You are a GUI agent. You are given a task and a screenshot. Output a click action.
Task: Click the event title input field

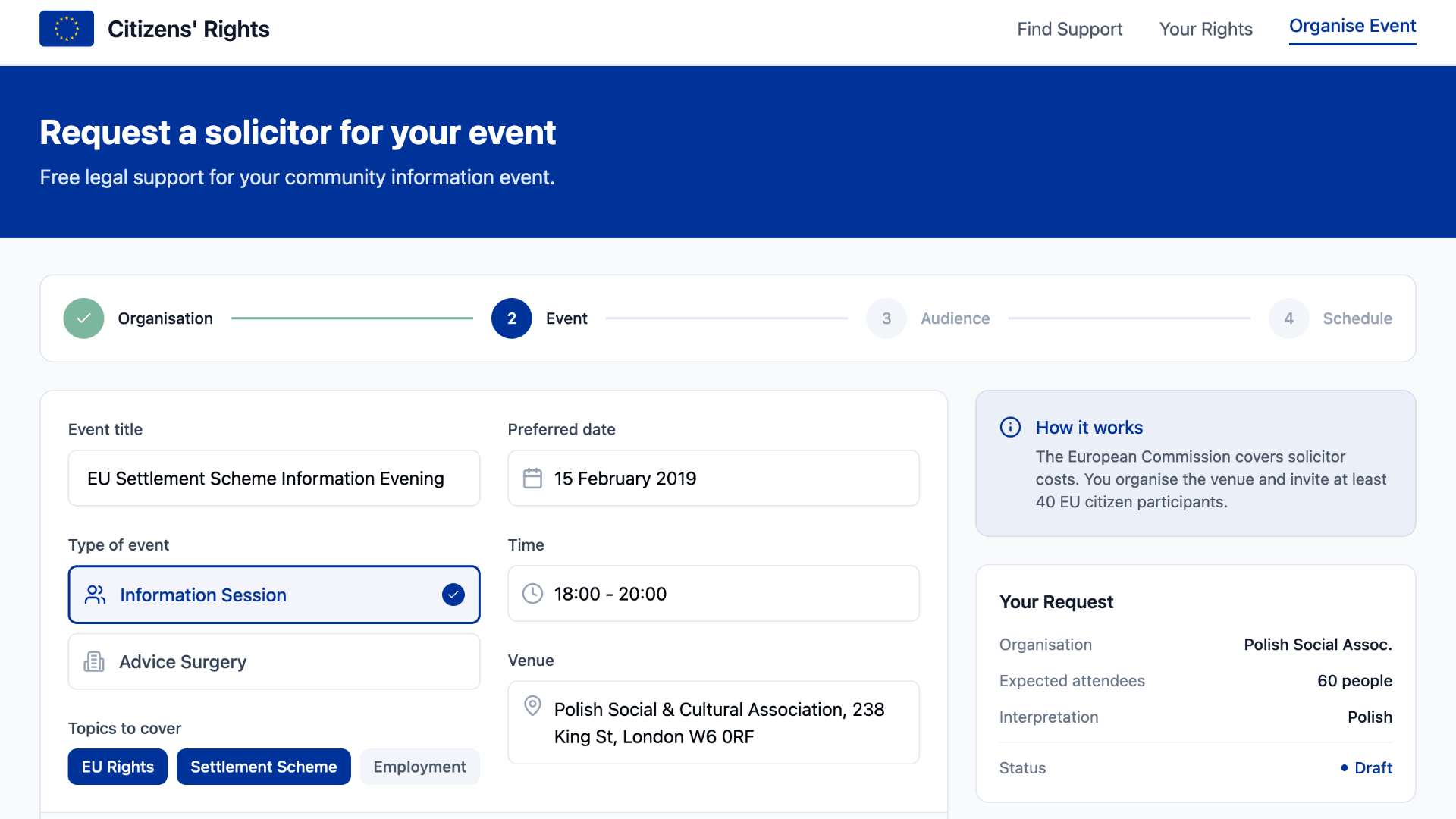click(273, 478)
